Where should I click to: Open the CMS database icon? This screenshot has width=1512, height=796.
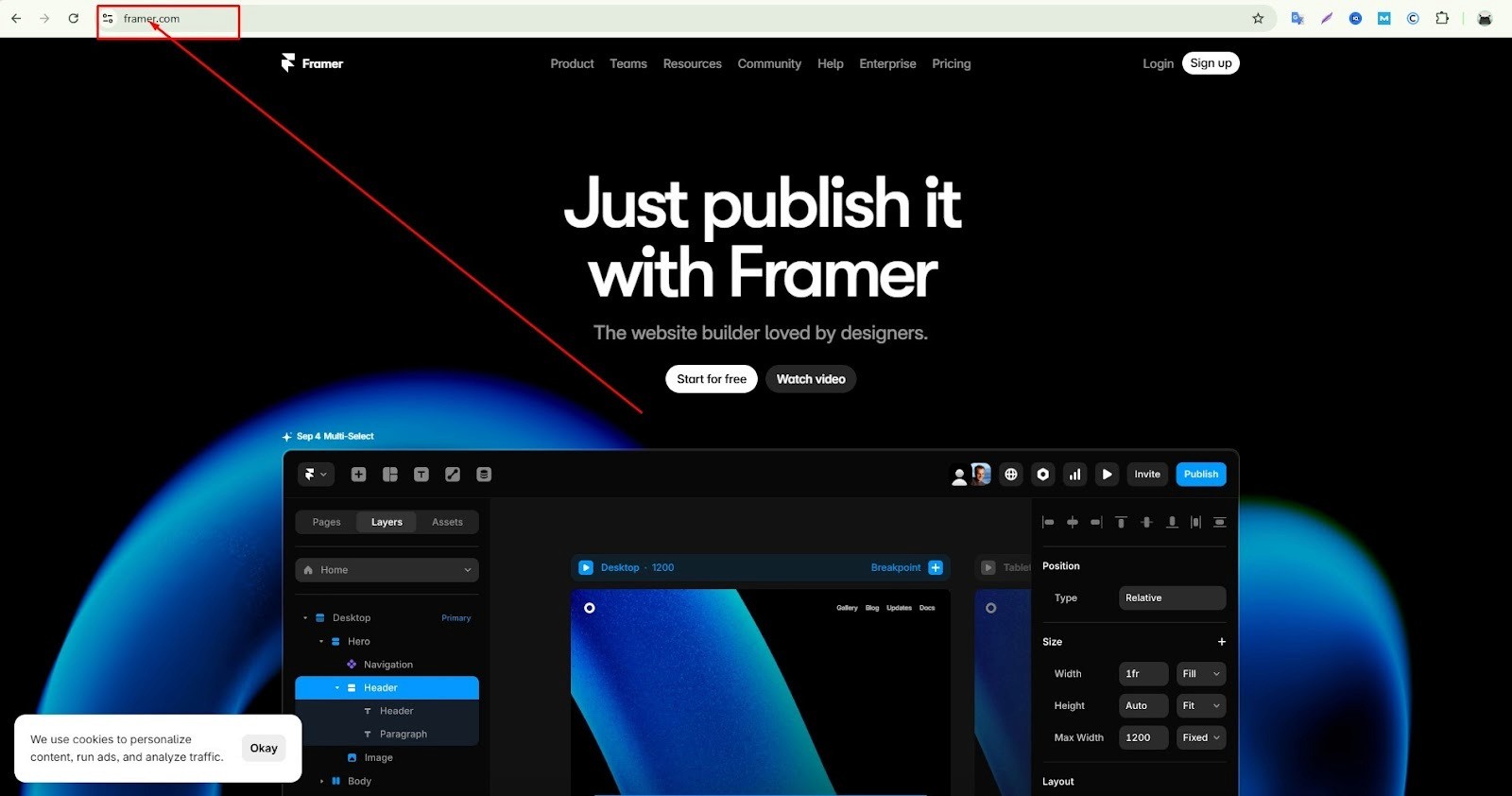484,475
